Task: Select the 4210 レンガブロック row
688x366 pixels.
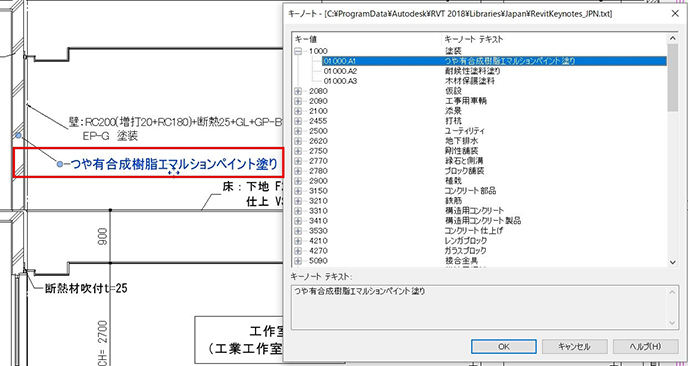Action: (x=480, y=241)
